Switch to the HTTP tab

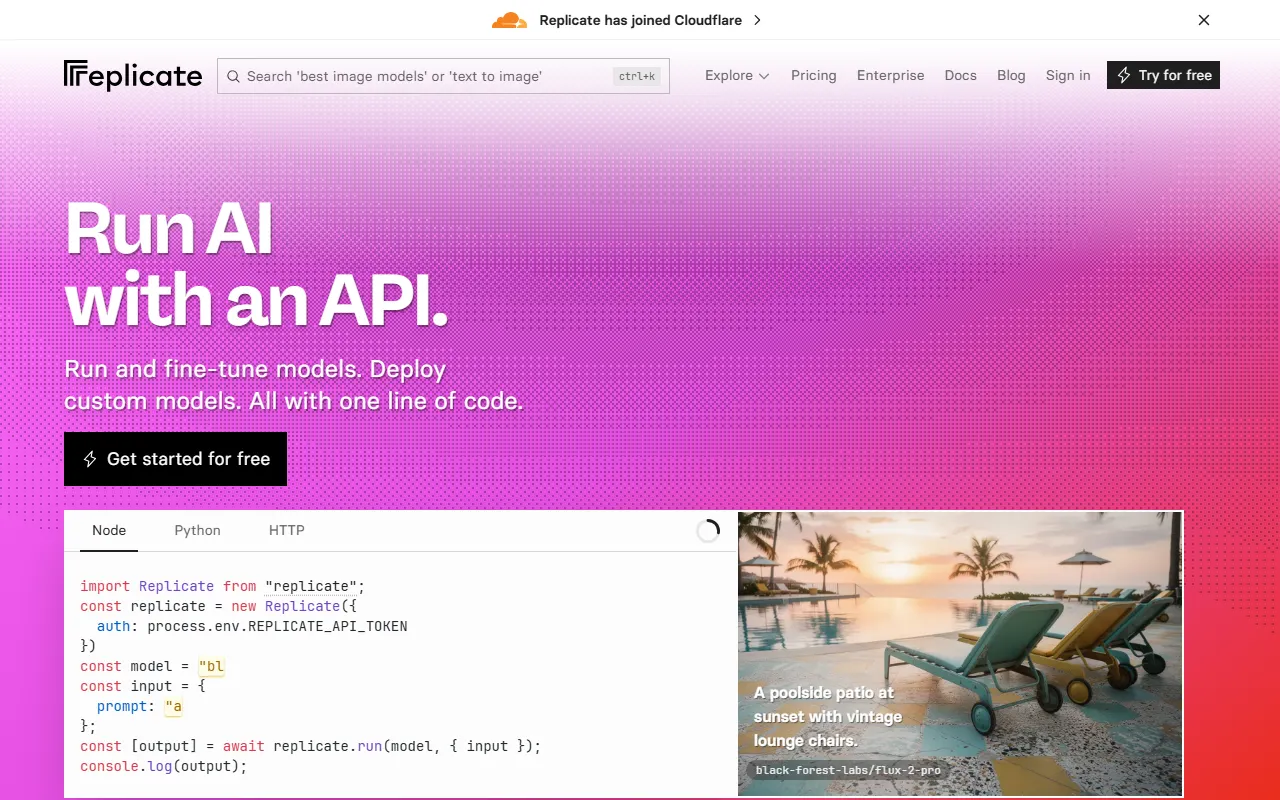click(x=286, y=530)
